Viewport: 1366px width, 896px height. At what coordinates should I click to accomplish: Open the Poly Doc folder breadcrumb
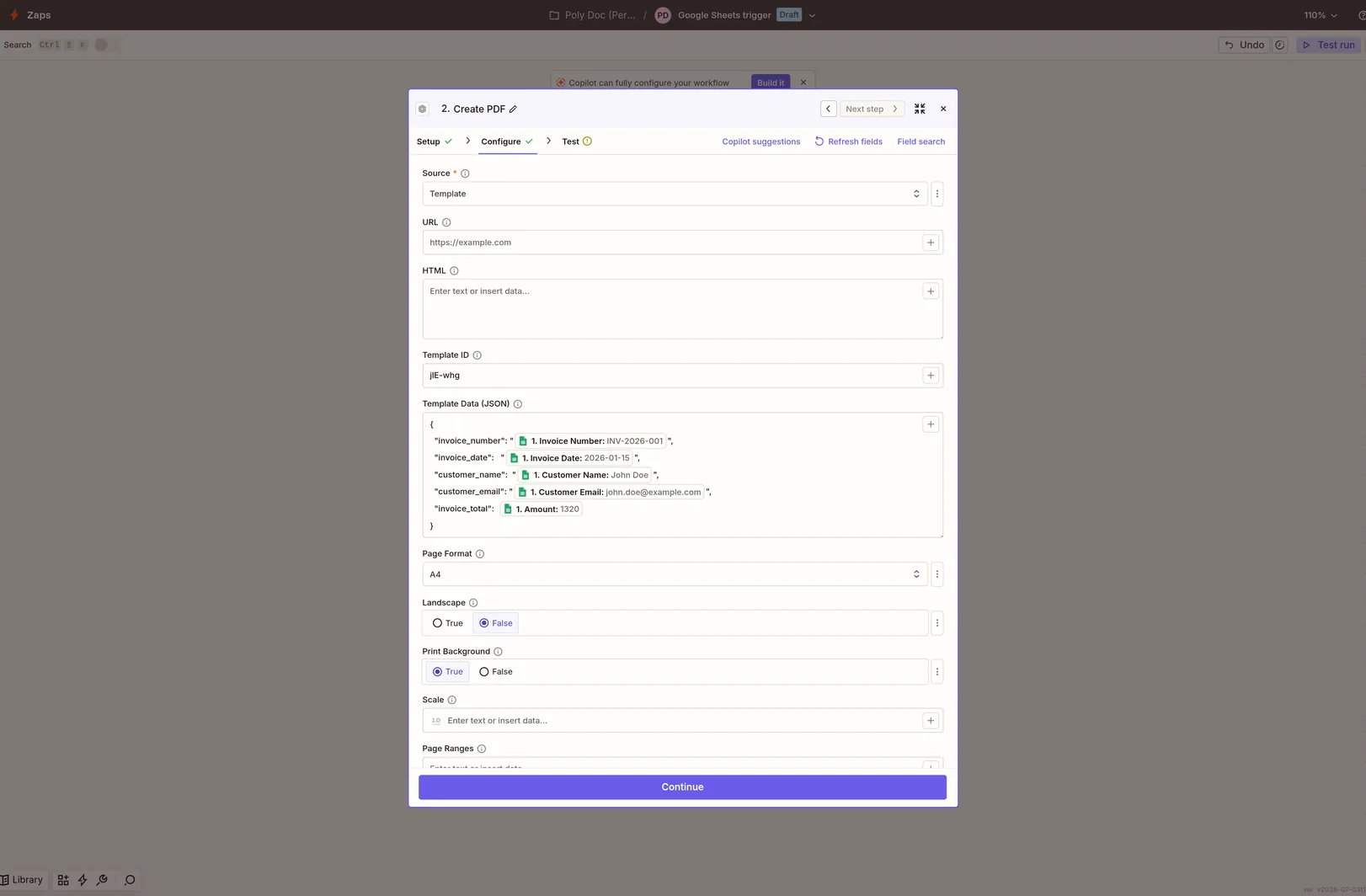(x=593, y=15)
